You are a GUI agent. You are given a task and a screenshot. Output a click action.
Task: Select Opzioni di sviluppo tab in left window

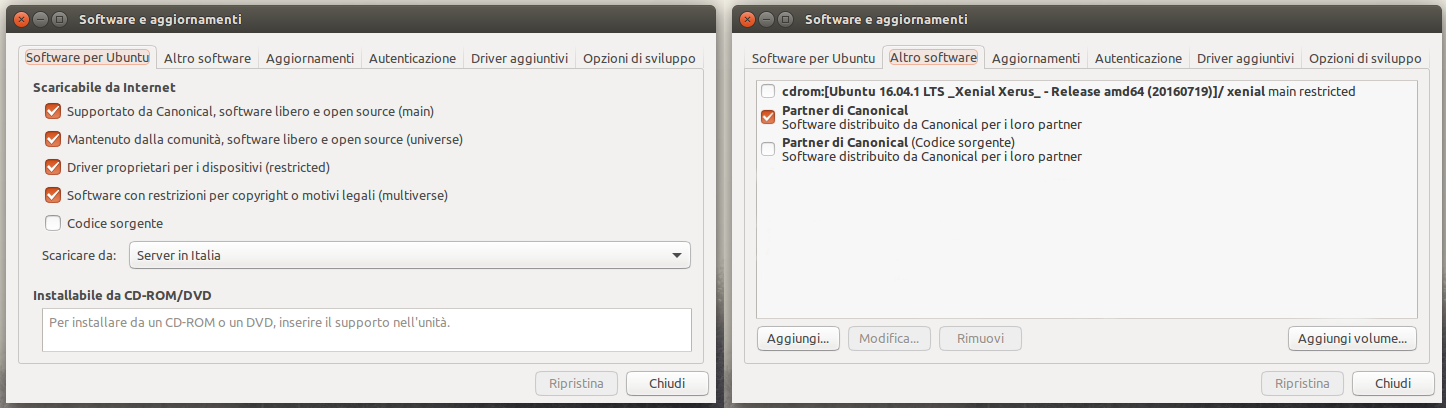pos(639,58)
